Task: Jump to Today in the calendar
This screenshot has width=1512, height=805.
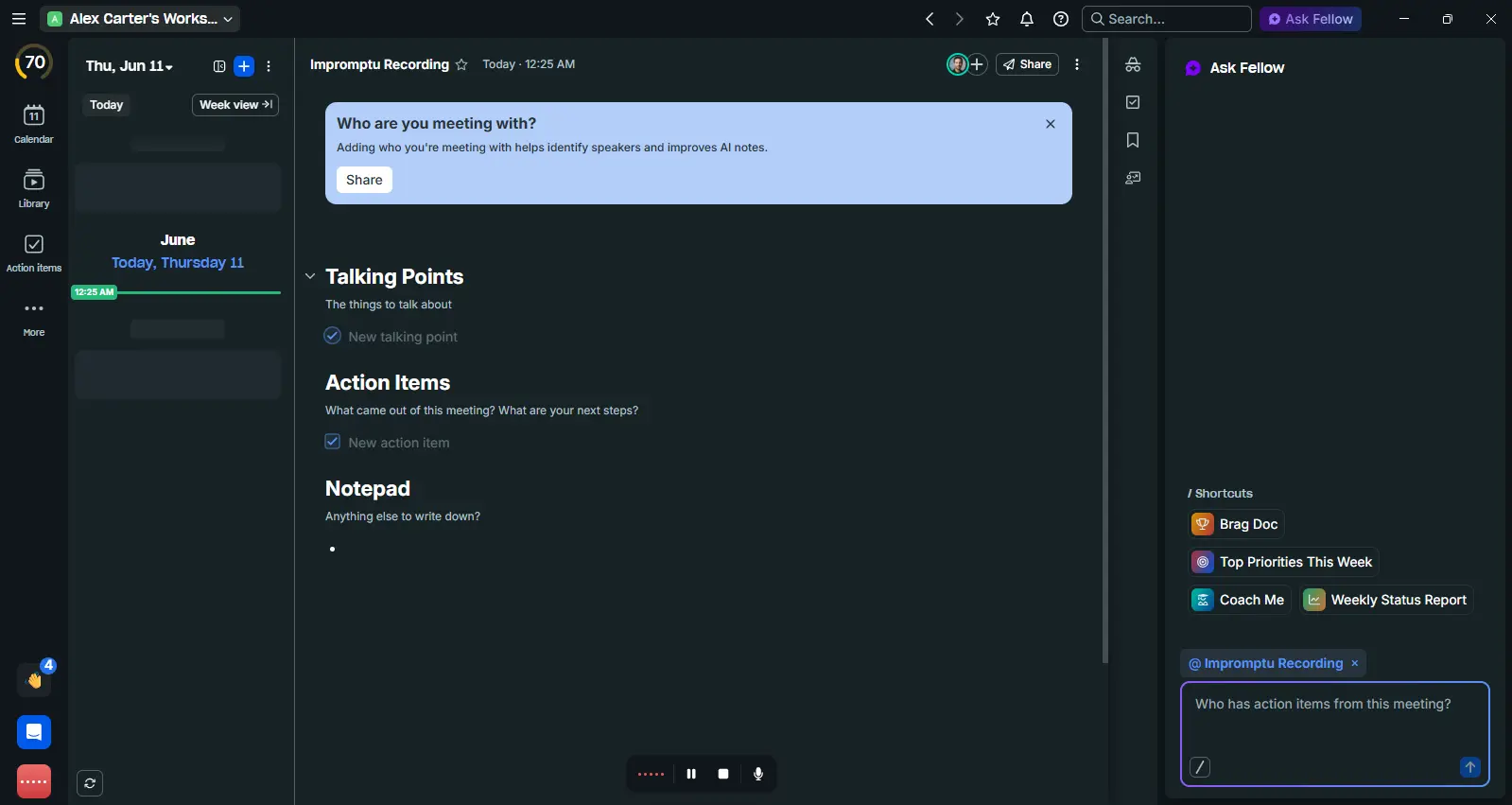Action: (107, 105)
